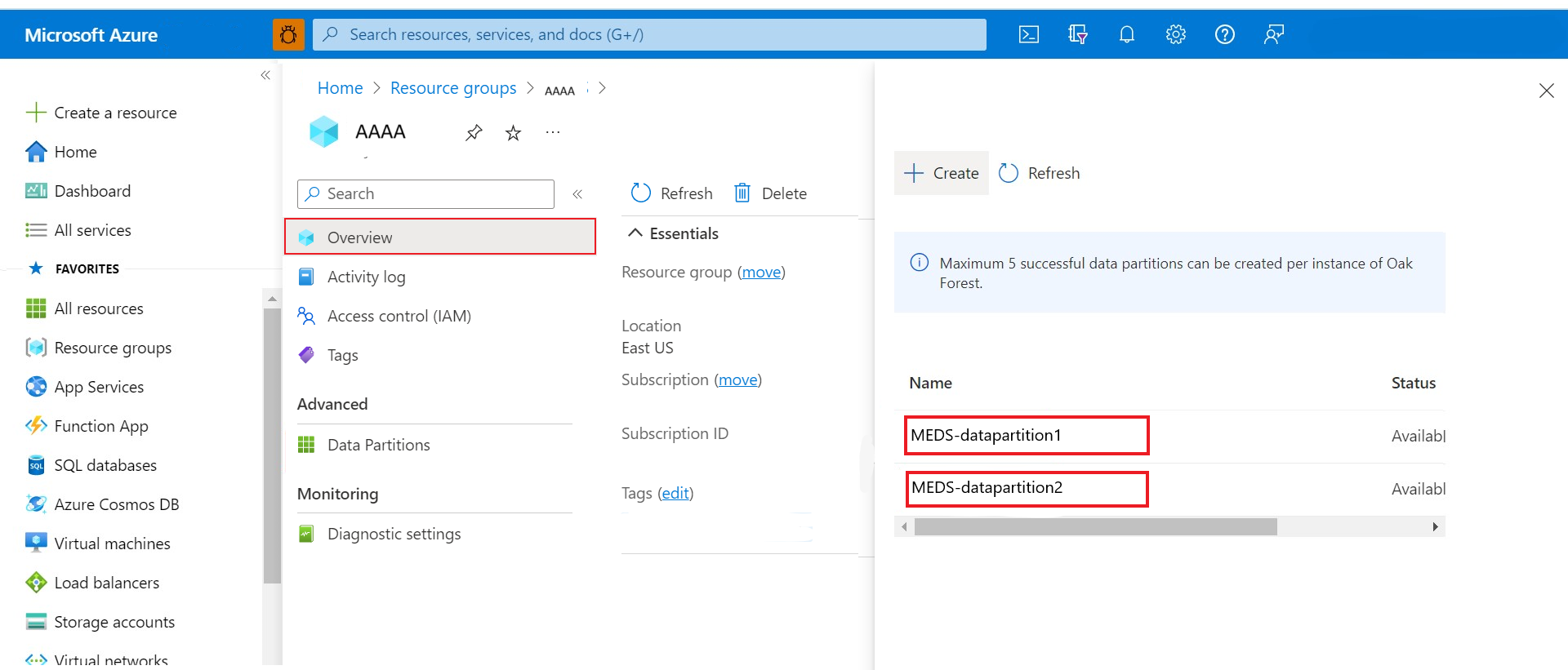Close the data partitions panel
1568x670 pixels.
(1547, 91)
